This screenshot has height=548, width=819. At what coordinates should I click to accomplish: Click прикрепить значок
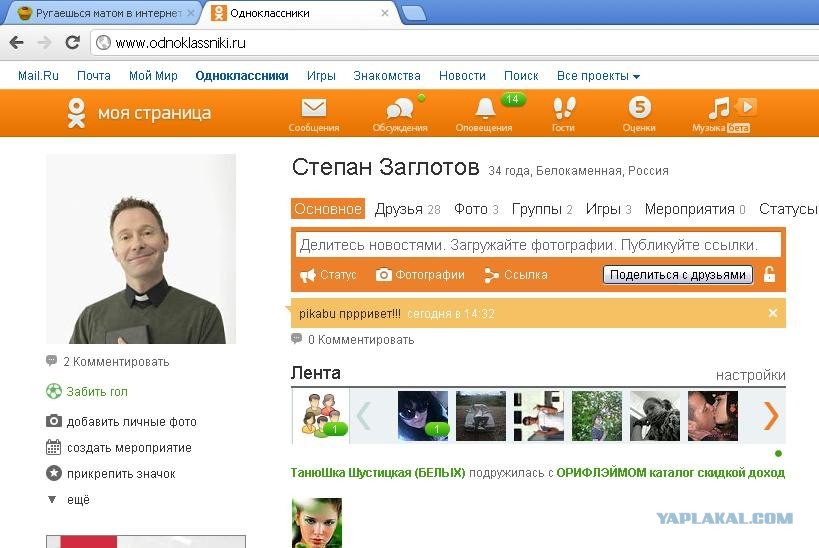click(x=111, y=473)
